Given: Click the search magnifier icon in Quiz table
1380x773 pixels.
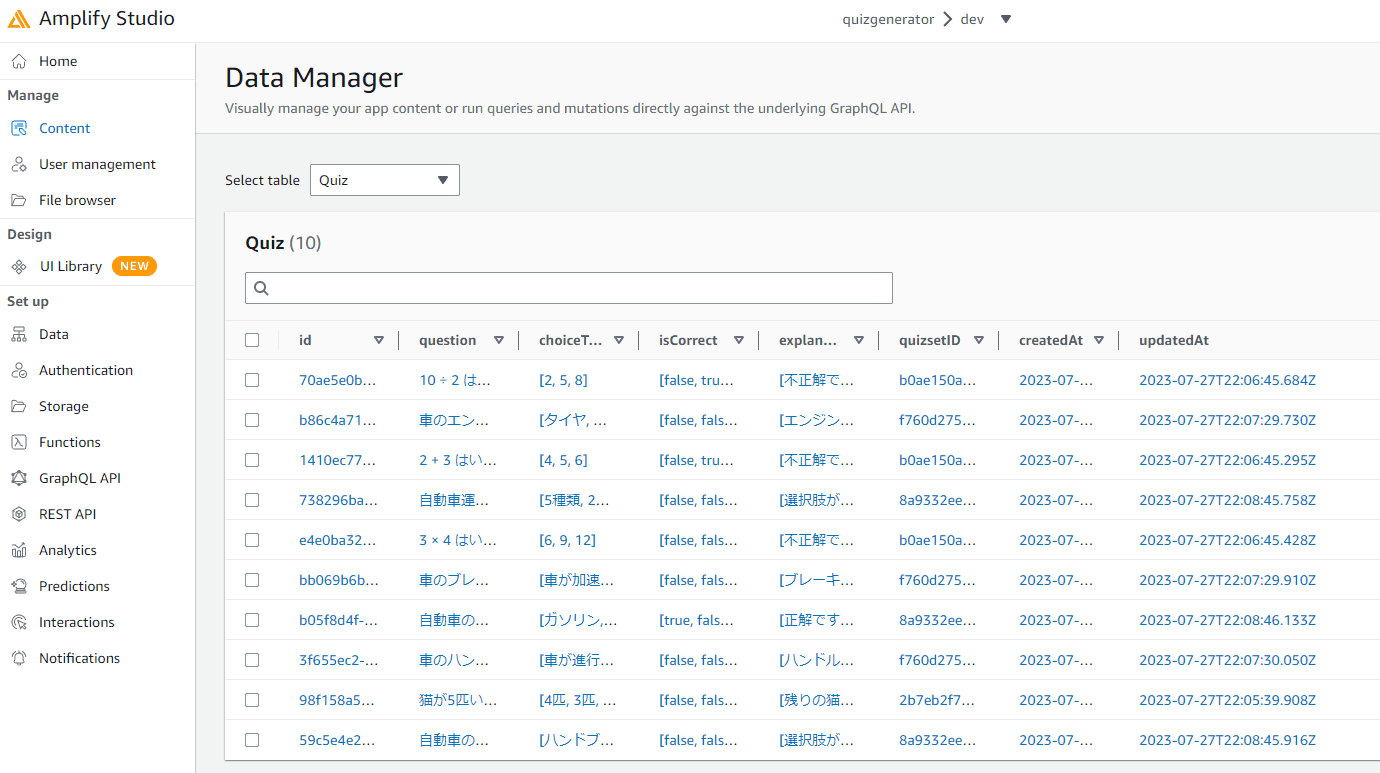Looking at the screenshot, I should tap(261, 288).
